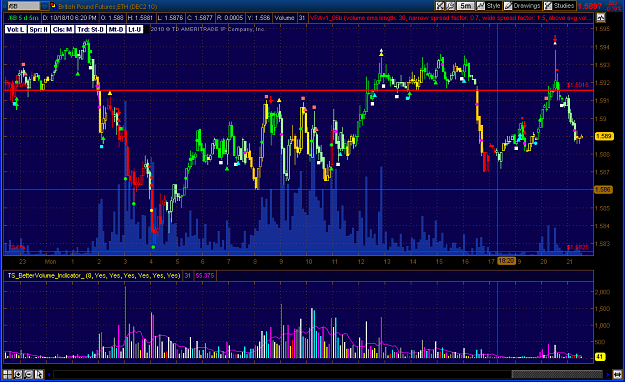
Task: Click the .6B 5 d 5m chart description
Action: (23, 18)
